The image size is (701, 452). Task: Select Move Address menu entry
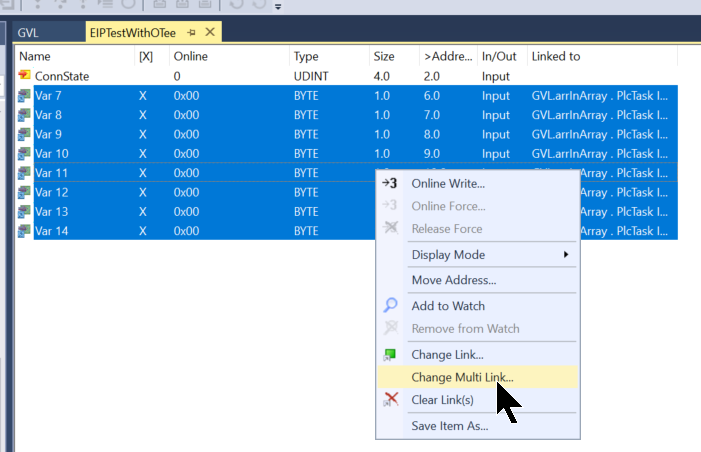coord(453,280)
